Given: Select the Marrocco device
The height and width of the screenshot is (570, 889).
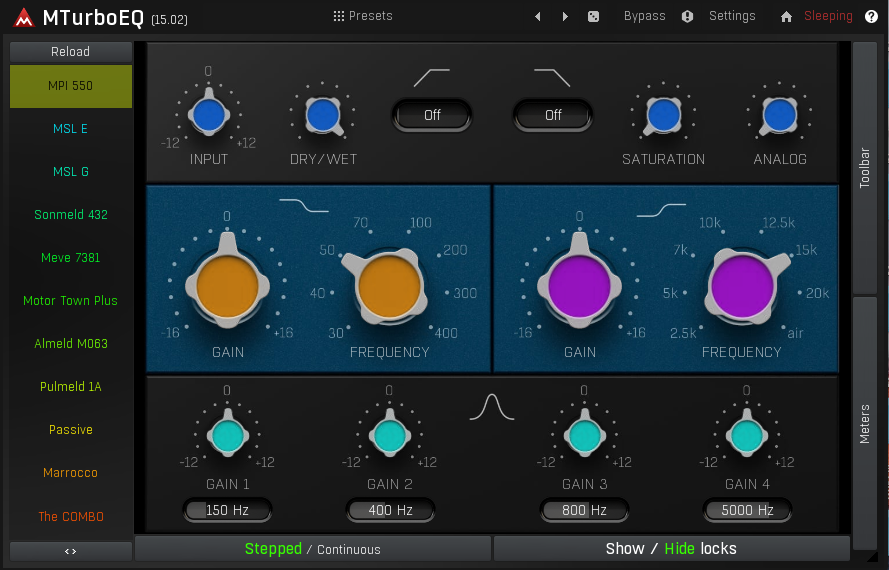Looking at the screenshot, I should [x=71, y=473].
